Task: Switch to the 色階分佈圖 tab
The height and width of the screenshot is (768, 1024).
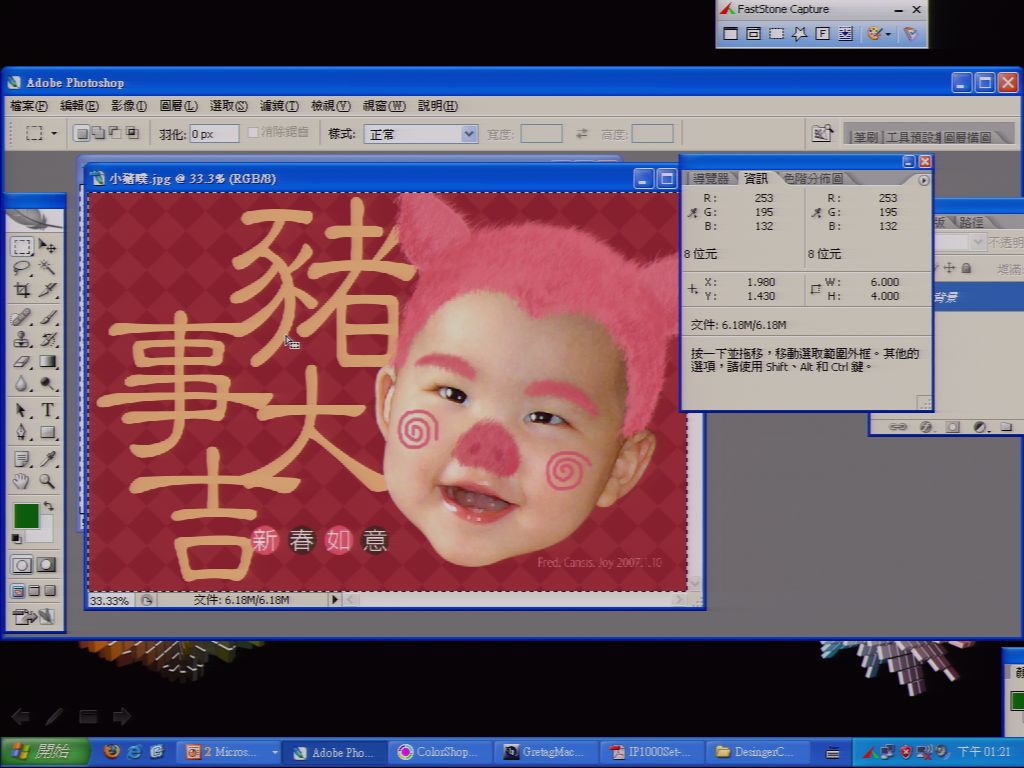Action: point(813,178)
